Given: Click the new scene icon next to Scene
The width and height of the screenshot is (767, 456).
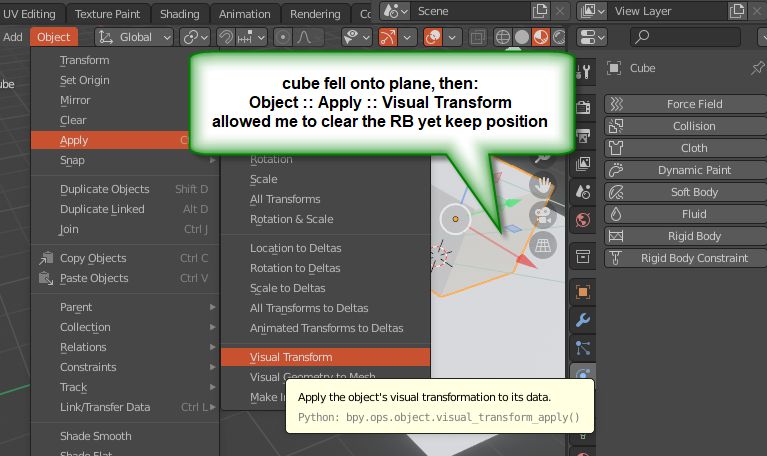Looking at the screenshot, I should [540, 11].
